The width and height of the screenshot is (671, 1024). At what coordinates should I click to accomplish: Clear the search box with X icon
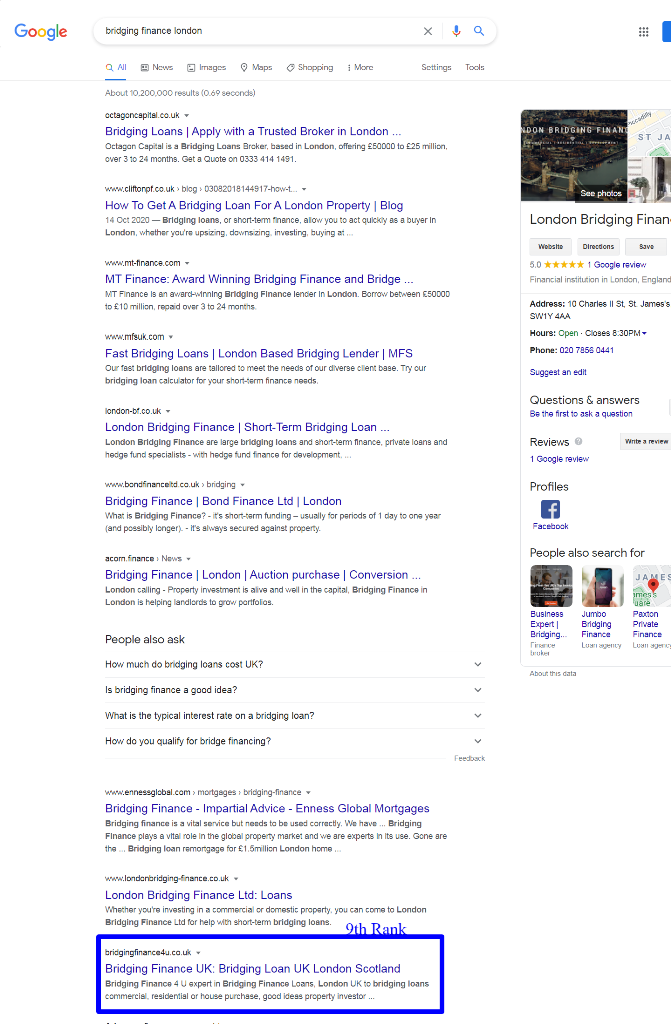click(428, 31)
